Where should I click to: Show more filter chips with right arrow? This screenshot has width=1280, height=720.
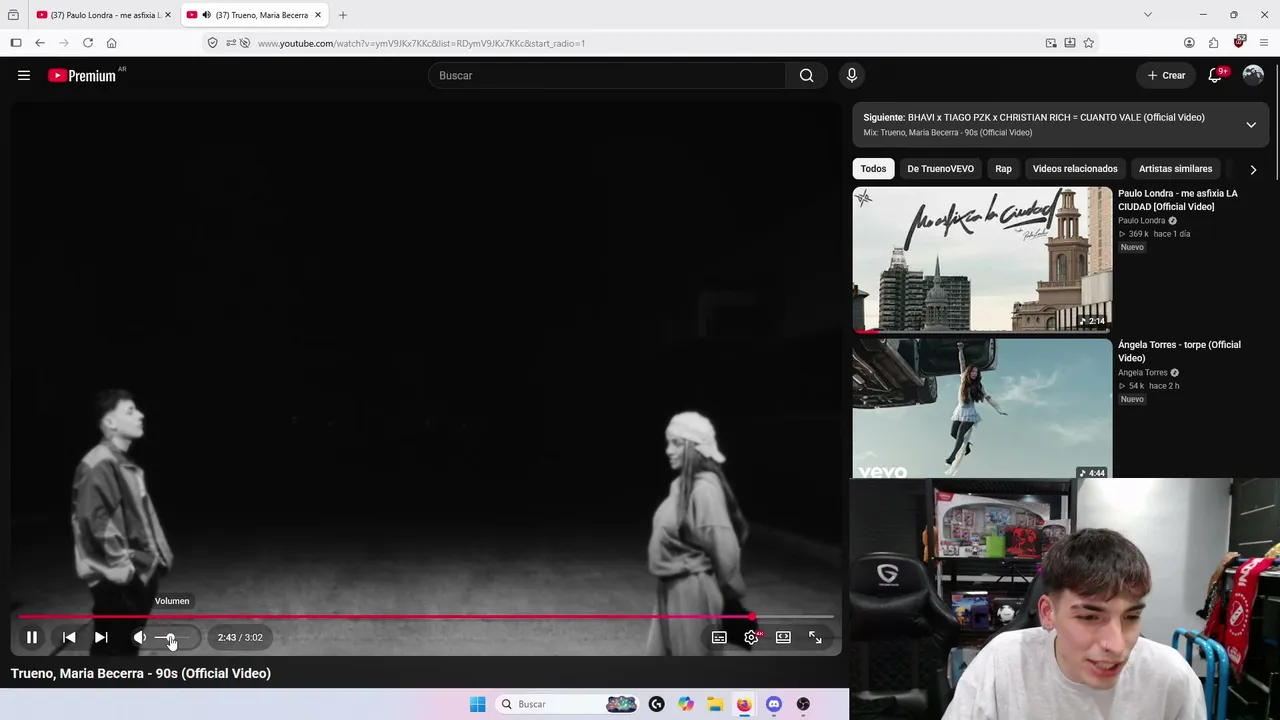tap(1253, 169)
